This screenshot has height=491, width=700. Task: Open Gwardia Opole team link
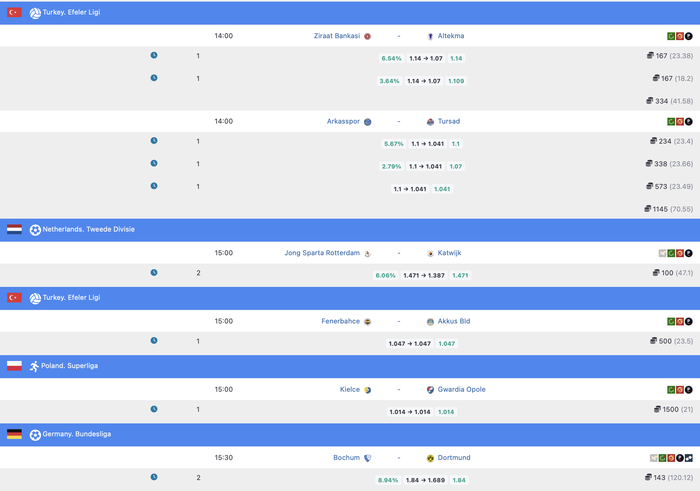coord(461,389)
